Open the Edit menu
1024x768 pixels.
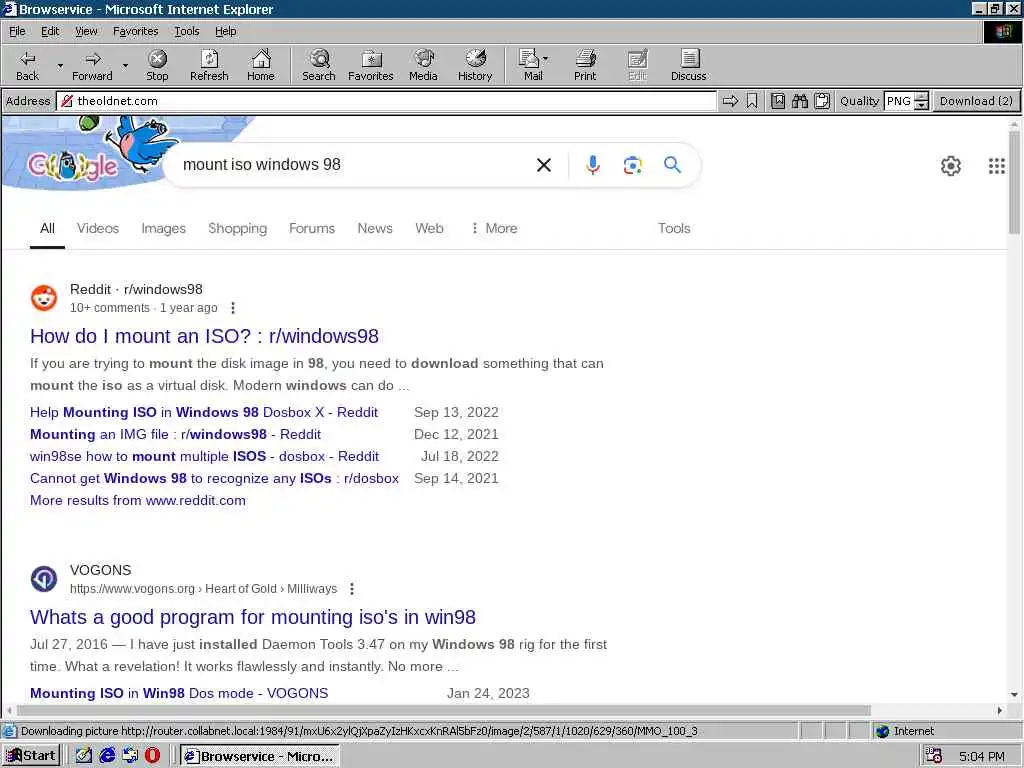click(x=50, y=31)
